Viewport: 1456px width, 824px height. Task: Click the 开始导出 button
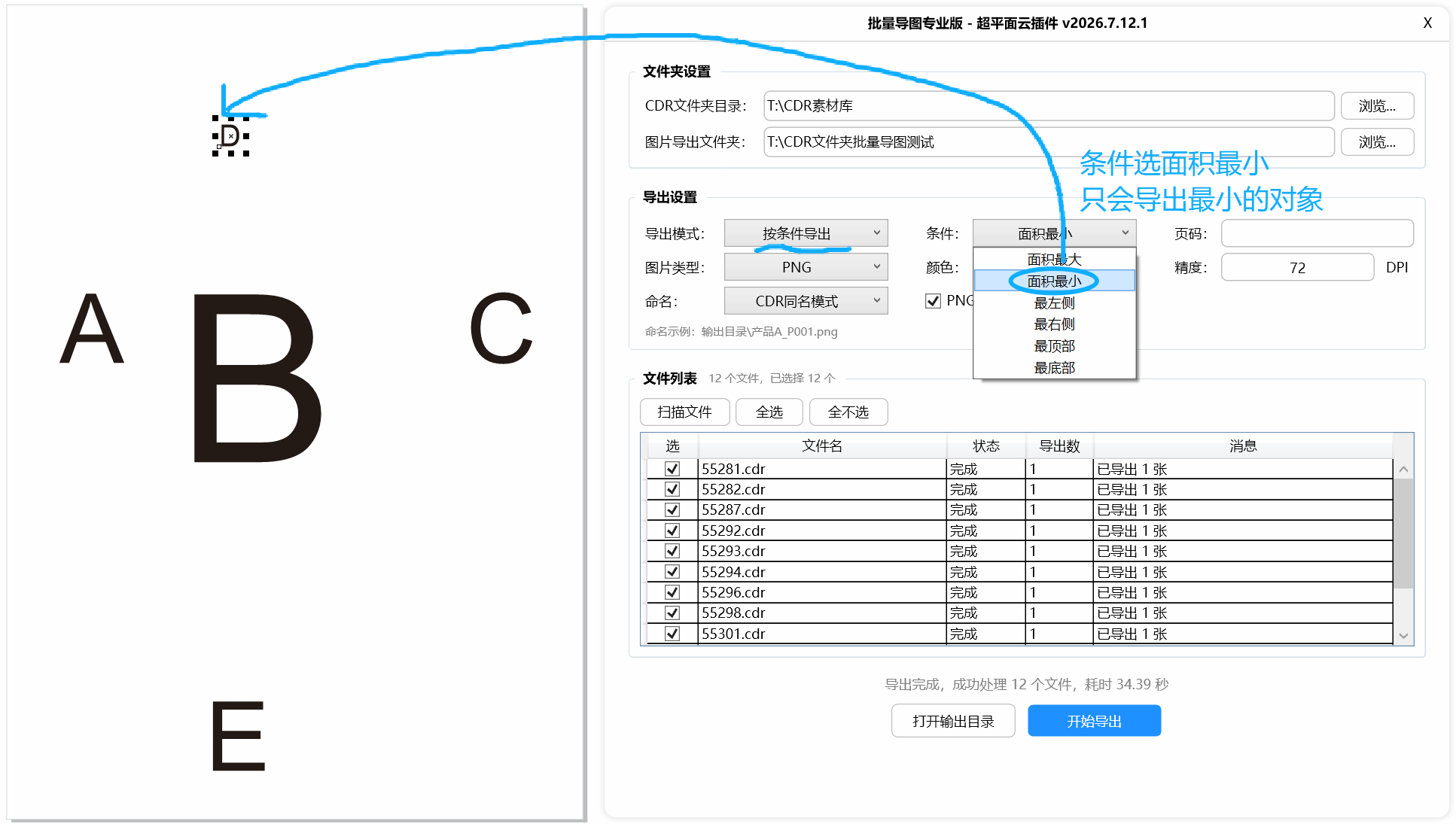(1094, 721)
